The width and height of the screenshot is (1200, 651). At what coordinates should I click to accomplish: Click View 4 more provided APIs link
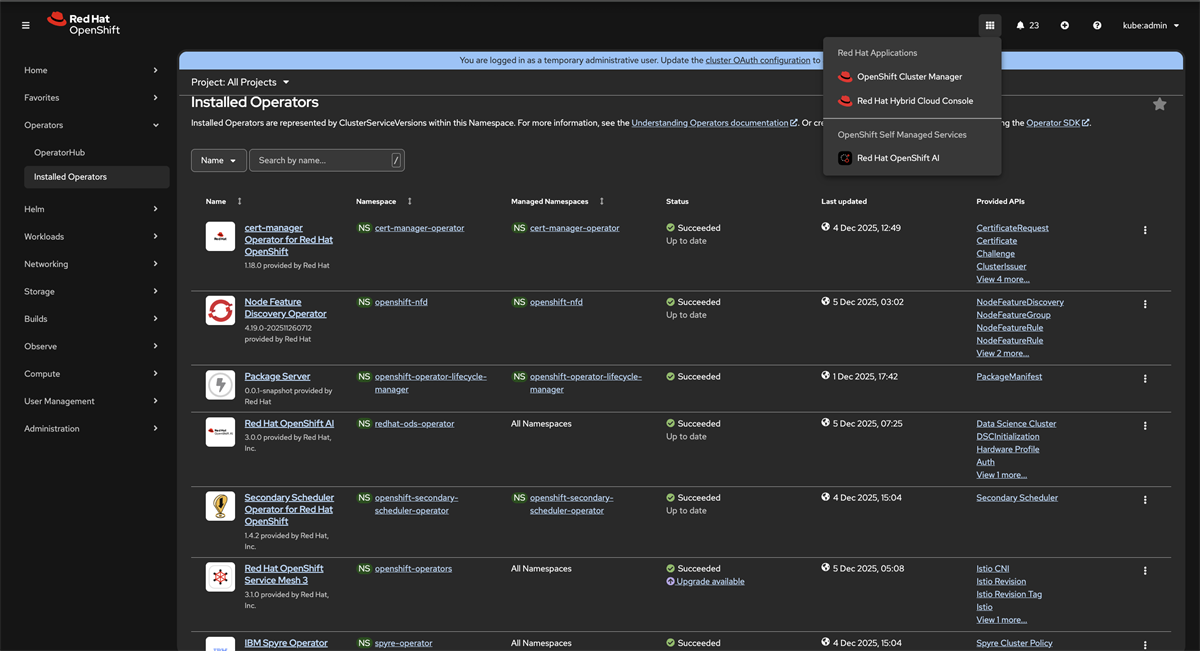[x=1002, y=279]
